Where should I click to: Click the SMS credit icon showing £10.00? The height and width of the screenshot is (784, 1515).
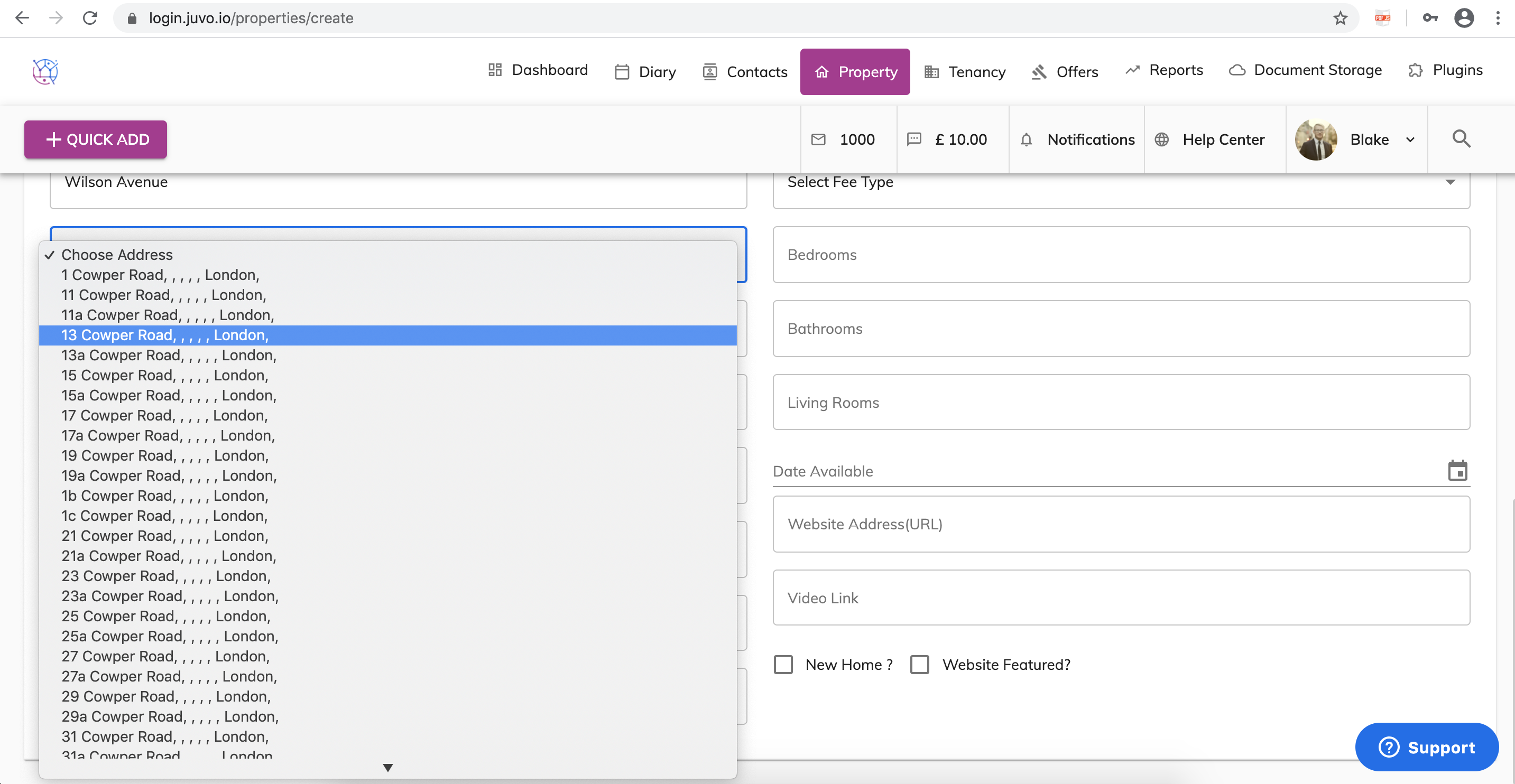pyautogui.click(x=914, y=140)
